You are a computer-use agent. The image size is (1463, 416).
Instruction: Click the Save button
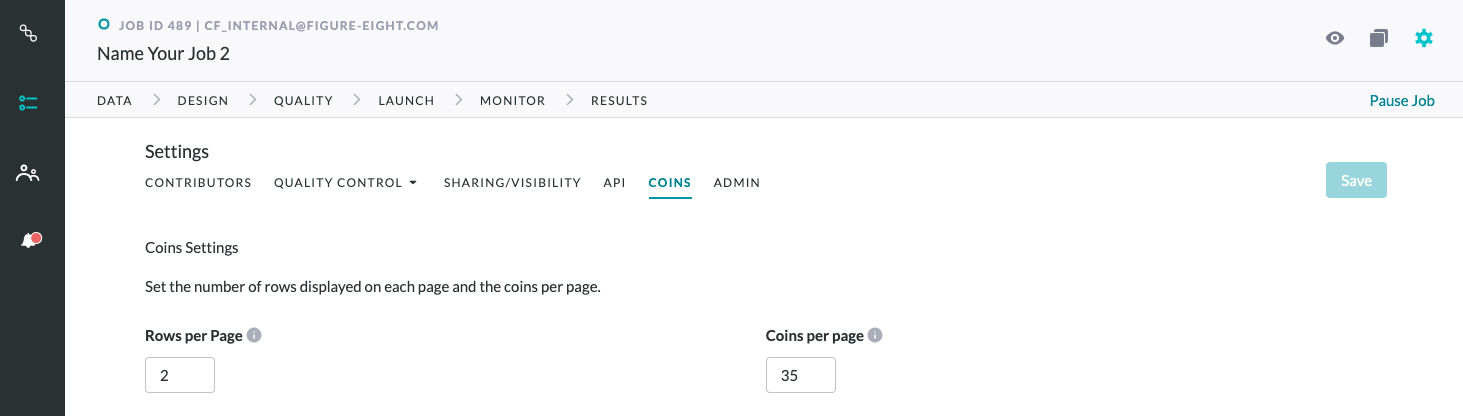coord(1356,180)
